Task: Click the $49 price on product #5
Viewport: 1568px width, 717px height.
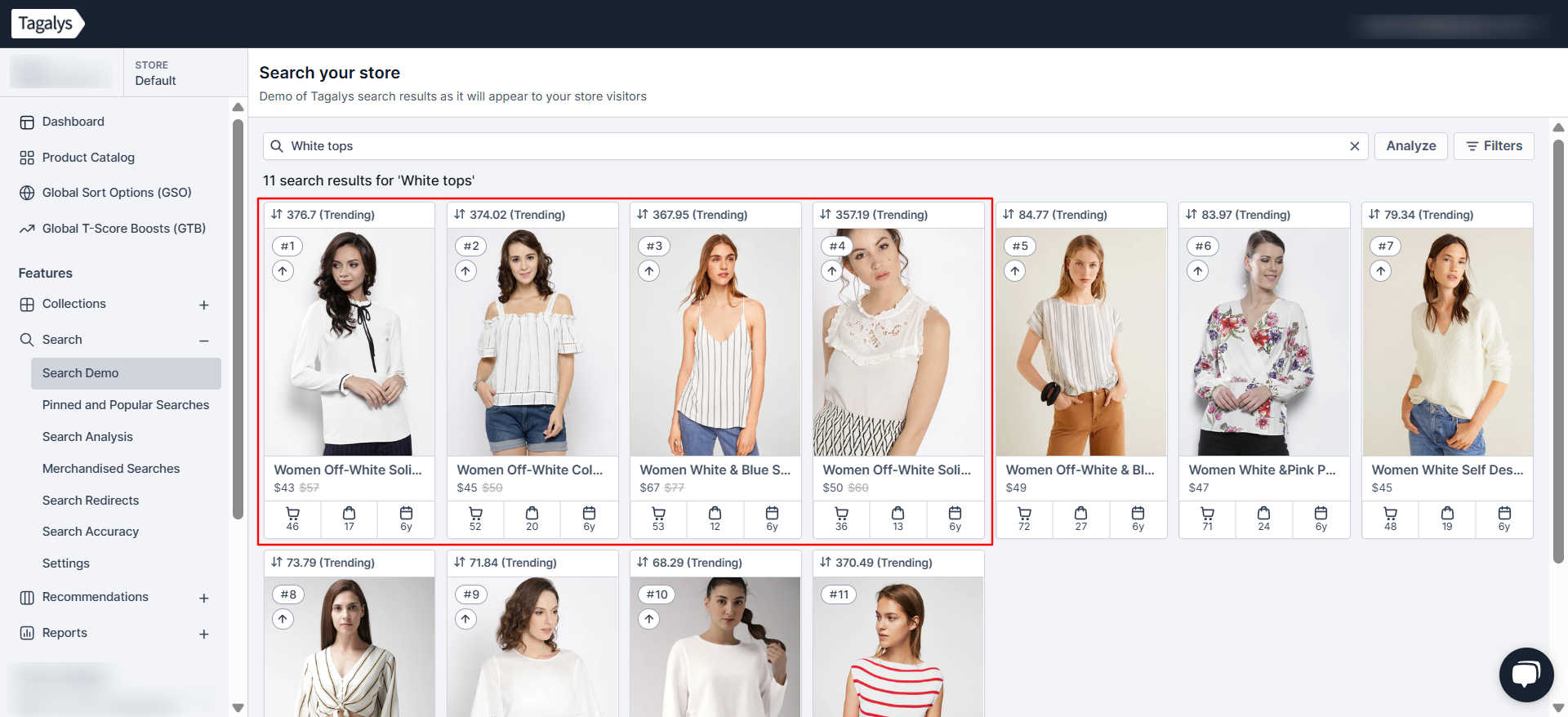Action: click(1016, 488)
